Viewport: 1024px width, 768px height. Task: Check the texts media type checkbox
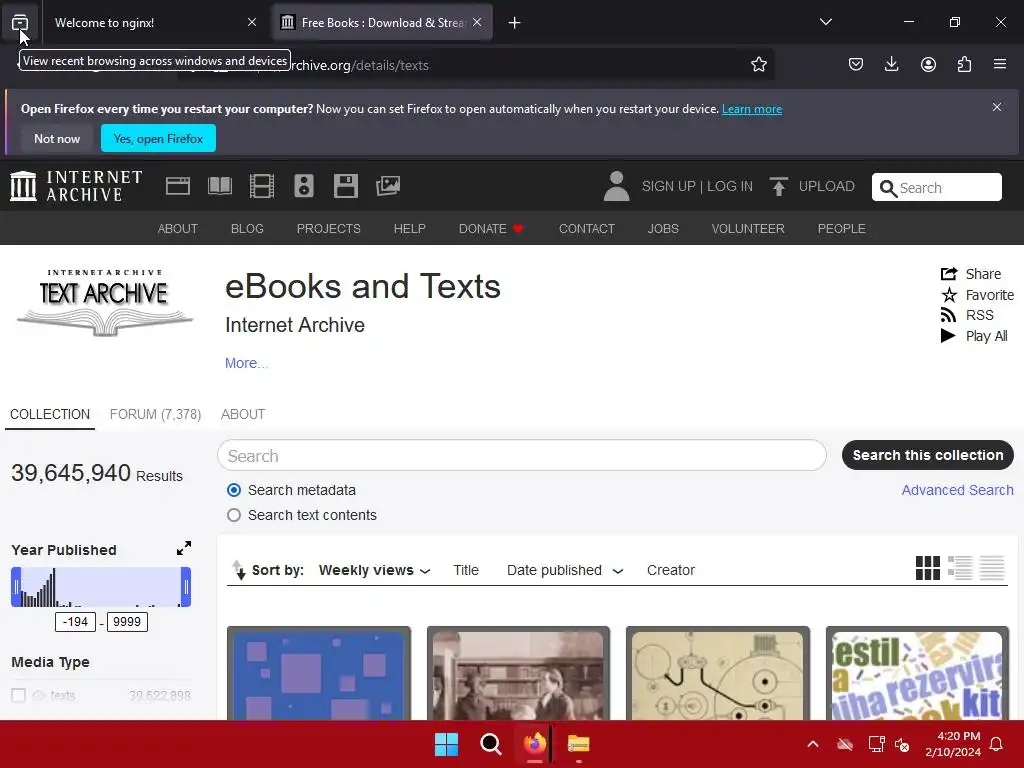18,696
